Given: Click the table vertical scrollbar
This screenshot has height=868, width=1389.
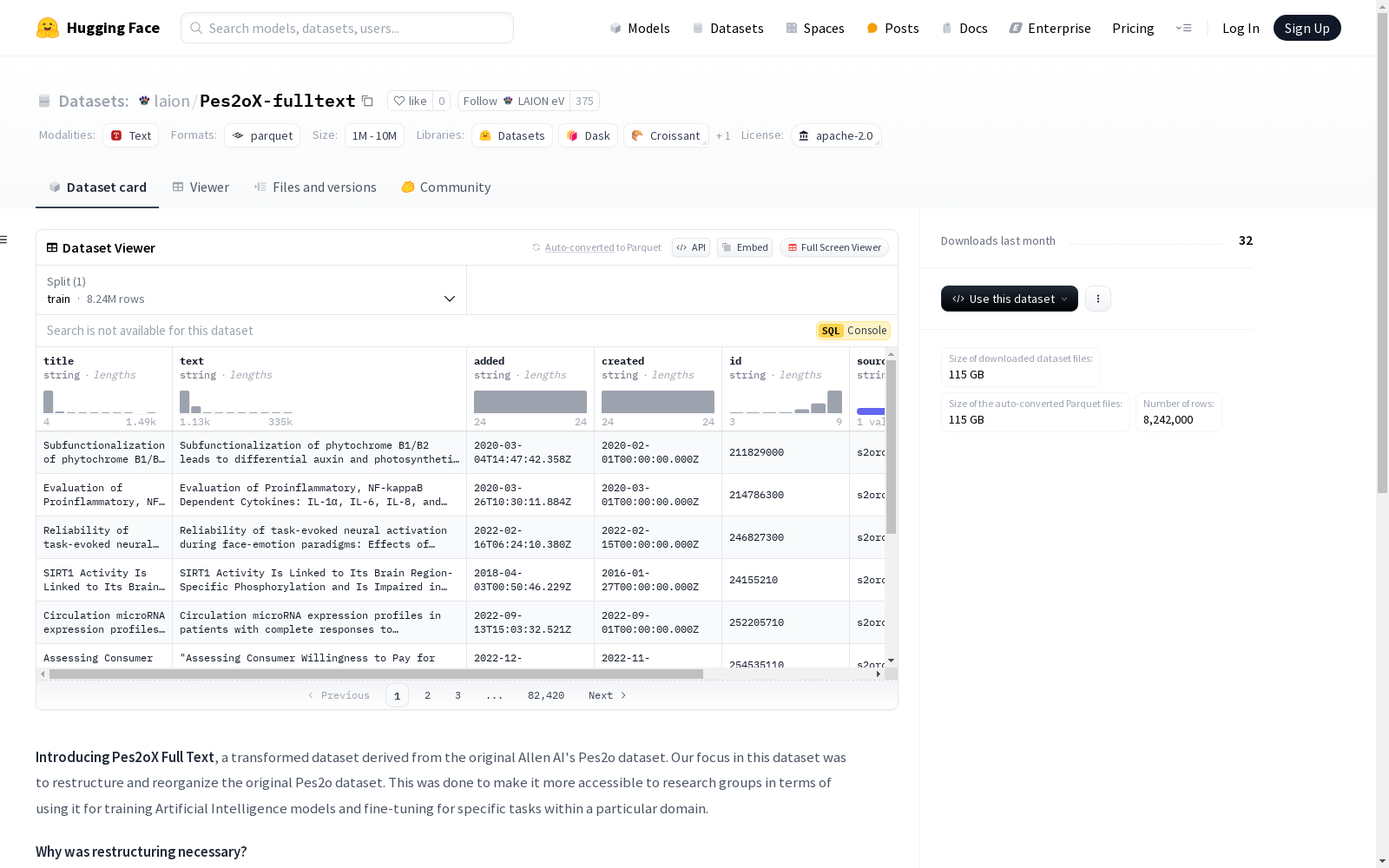Looking at the screenshot, I should 891,446.
